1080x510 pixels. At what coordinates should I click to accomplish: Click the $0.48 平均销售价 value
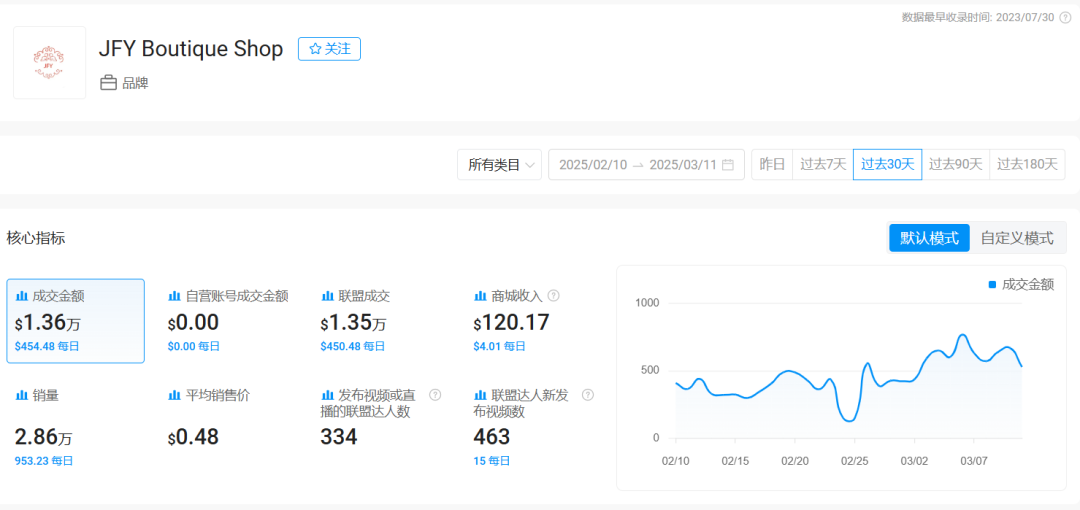tap(194, 437)
